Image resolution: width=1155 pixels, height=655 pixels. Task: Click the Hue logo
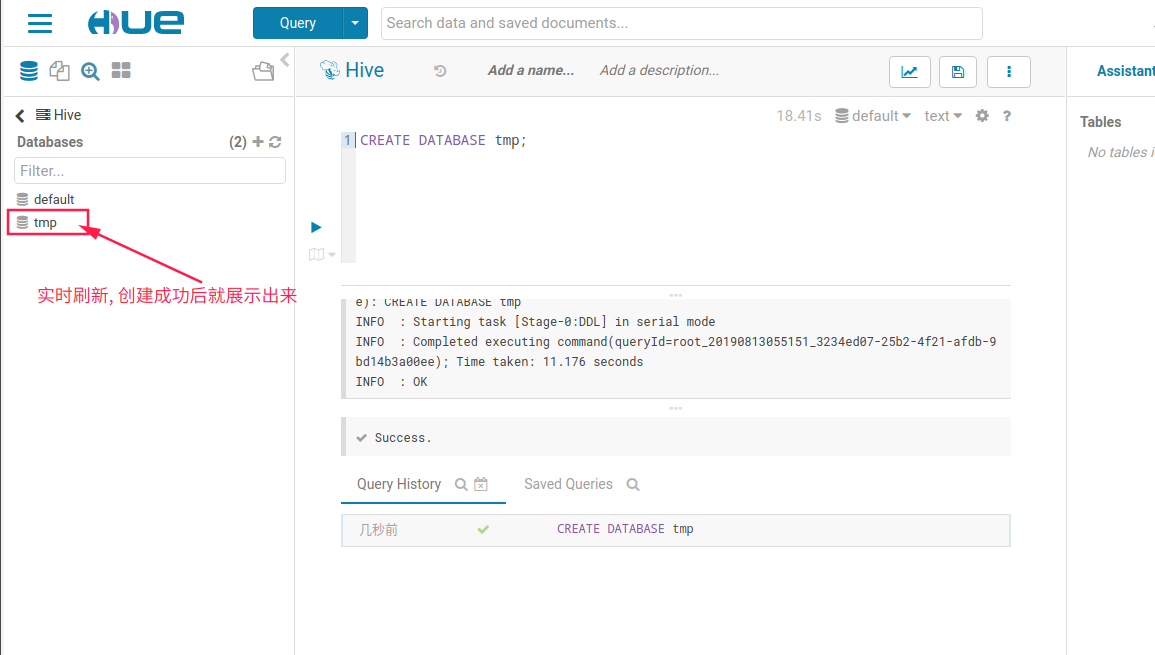[136, 23]
